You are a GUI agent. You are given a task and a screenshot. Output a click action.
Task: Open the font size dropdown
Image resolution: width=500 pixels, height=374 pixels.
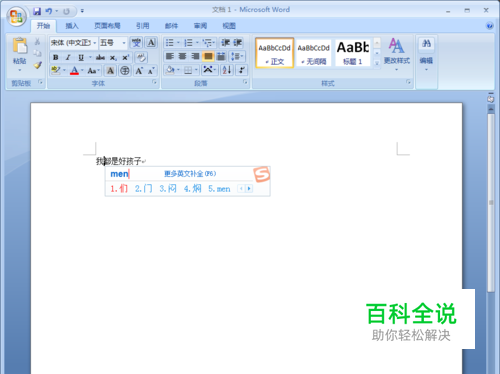(124, 43)
